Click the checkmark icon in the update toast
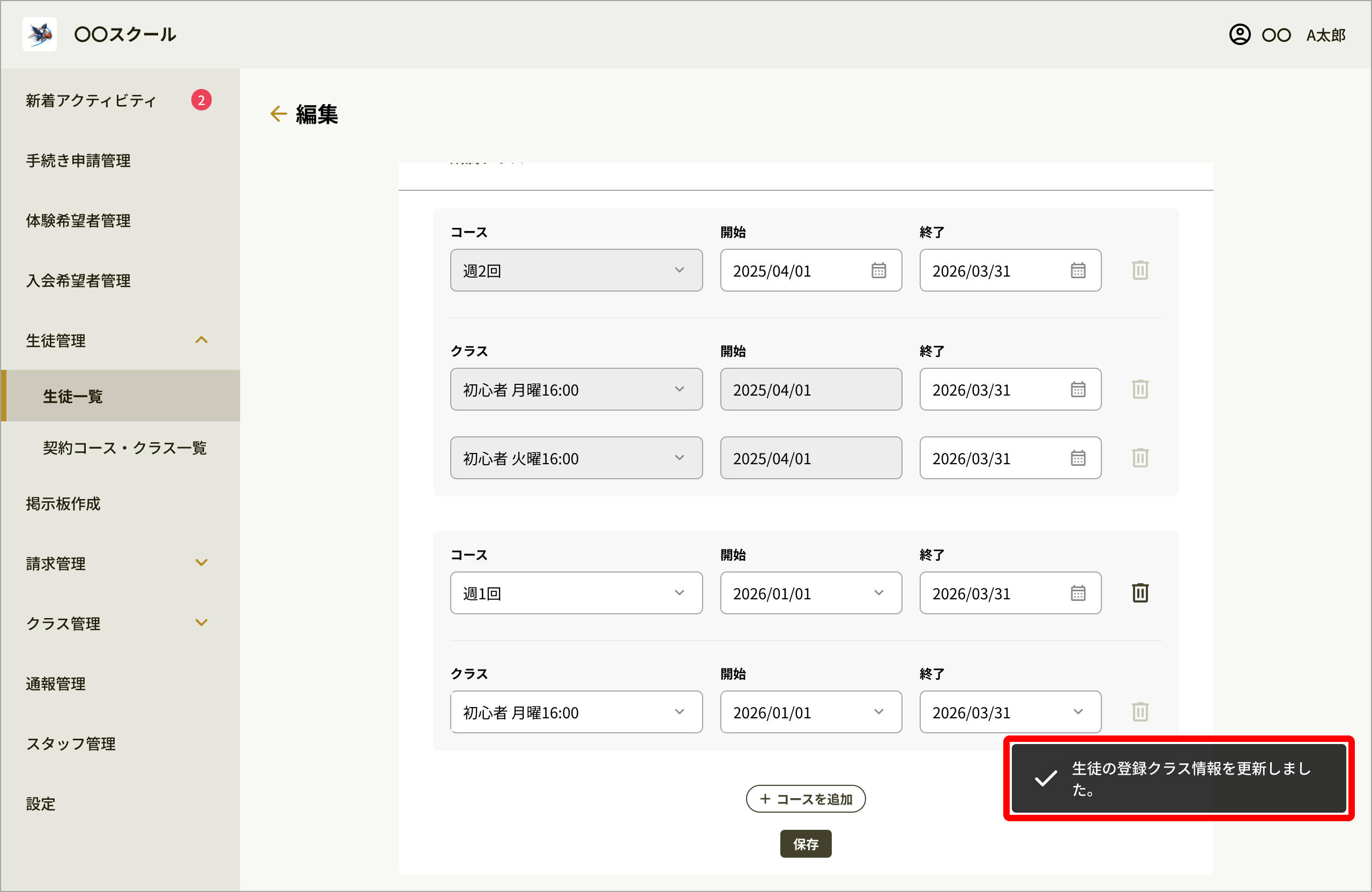This screenshot has width=1372, height=892. tap(1045, 778)
